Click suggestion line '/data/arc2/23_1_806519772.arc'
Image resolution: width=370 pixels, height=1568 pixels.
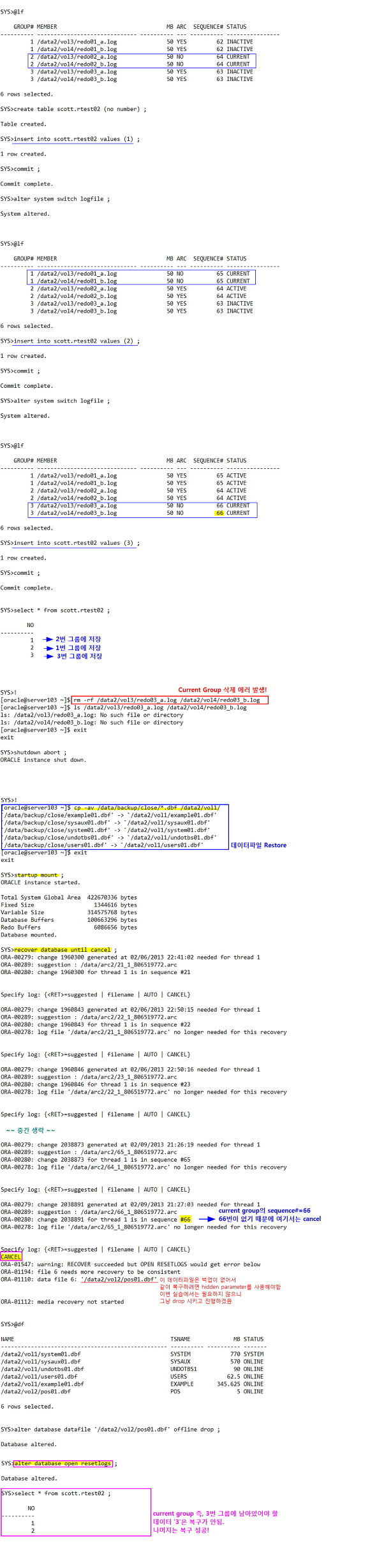click(x=89, y=1077)
